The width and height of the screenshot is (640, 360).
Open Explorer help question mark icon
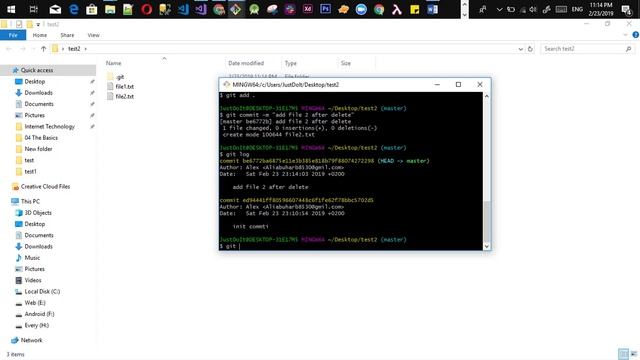point(635,35)
